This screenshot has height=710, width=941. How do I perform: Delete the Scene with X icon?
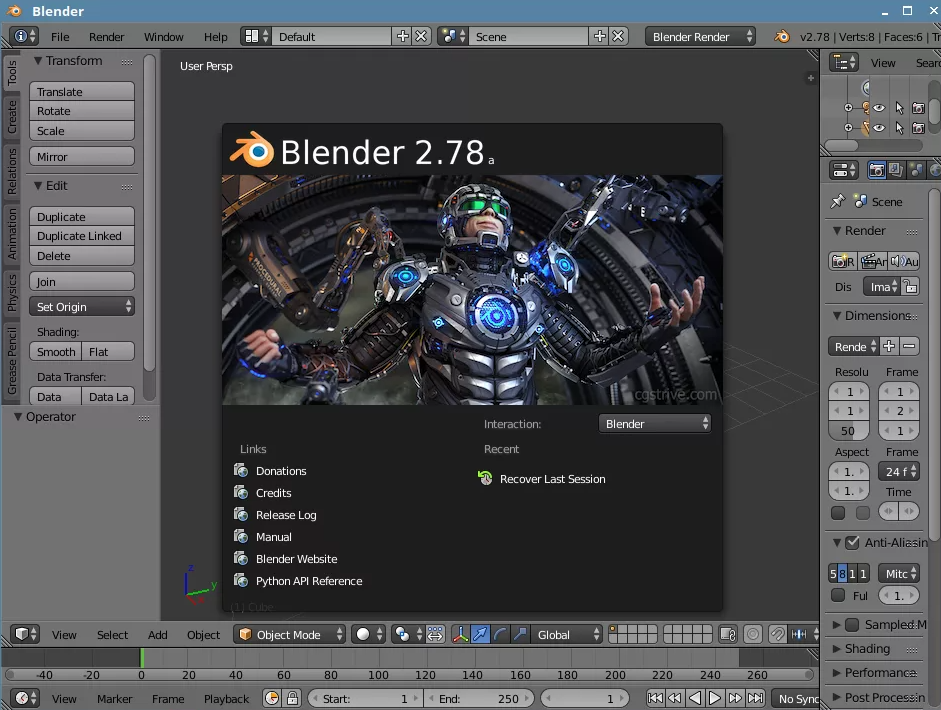(x=618, y=36)
